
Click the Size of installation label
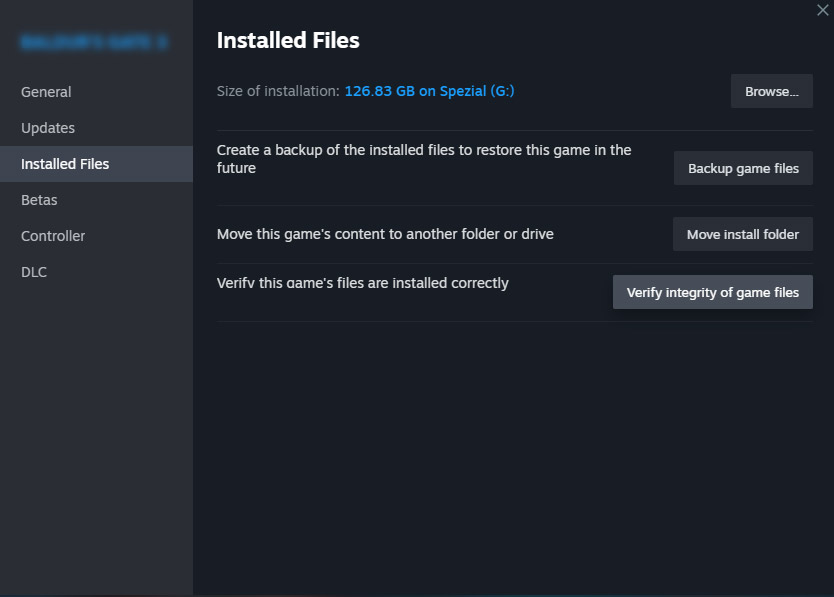coord(278,91)
